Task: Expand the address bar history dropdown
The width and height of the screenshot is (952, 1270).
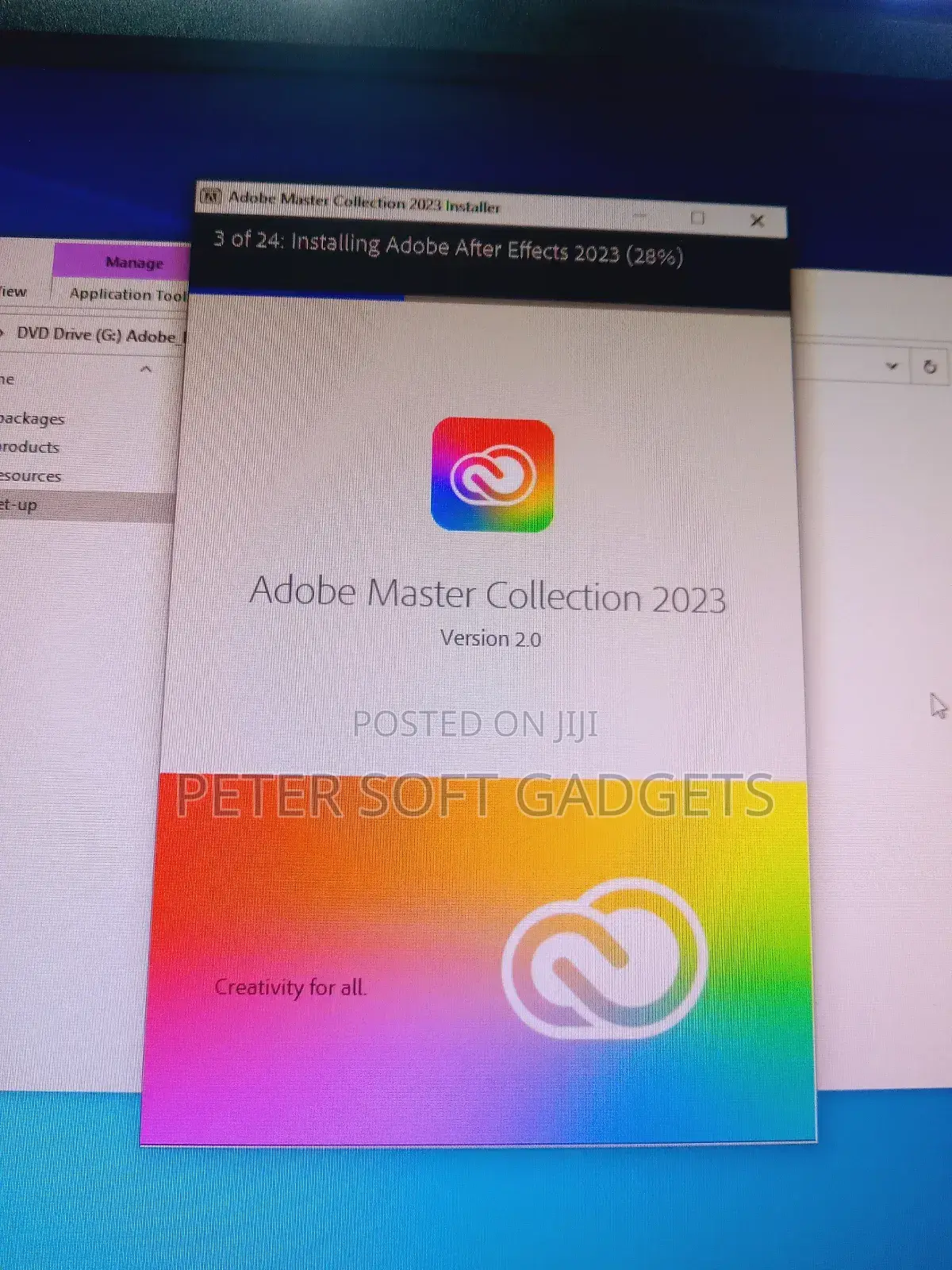Action: tap(892, 366)
